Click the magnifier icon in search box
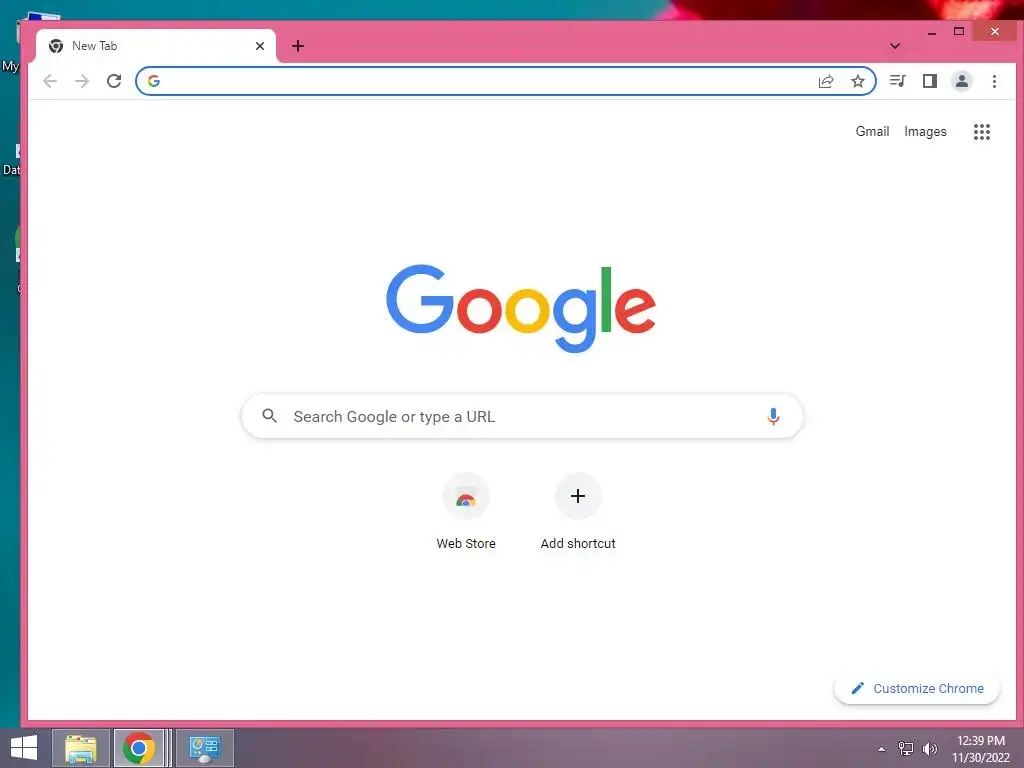 269,415
